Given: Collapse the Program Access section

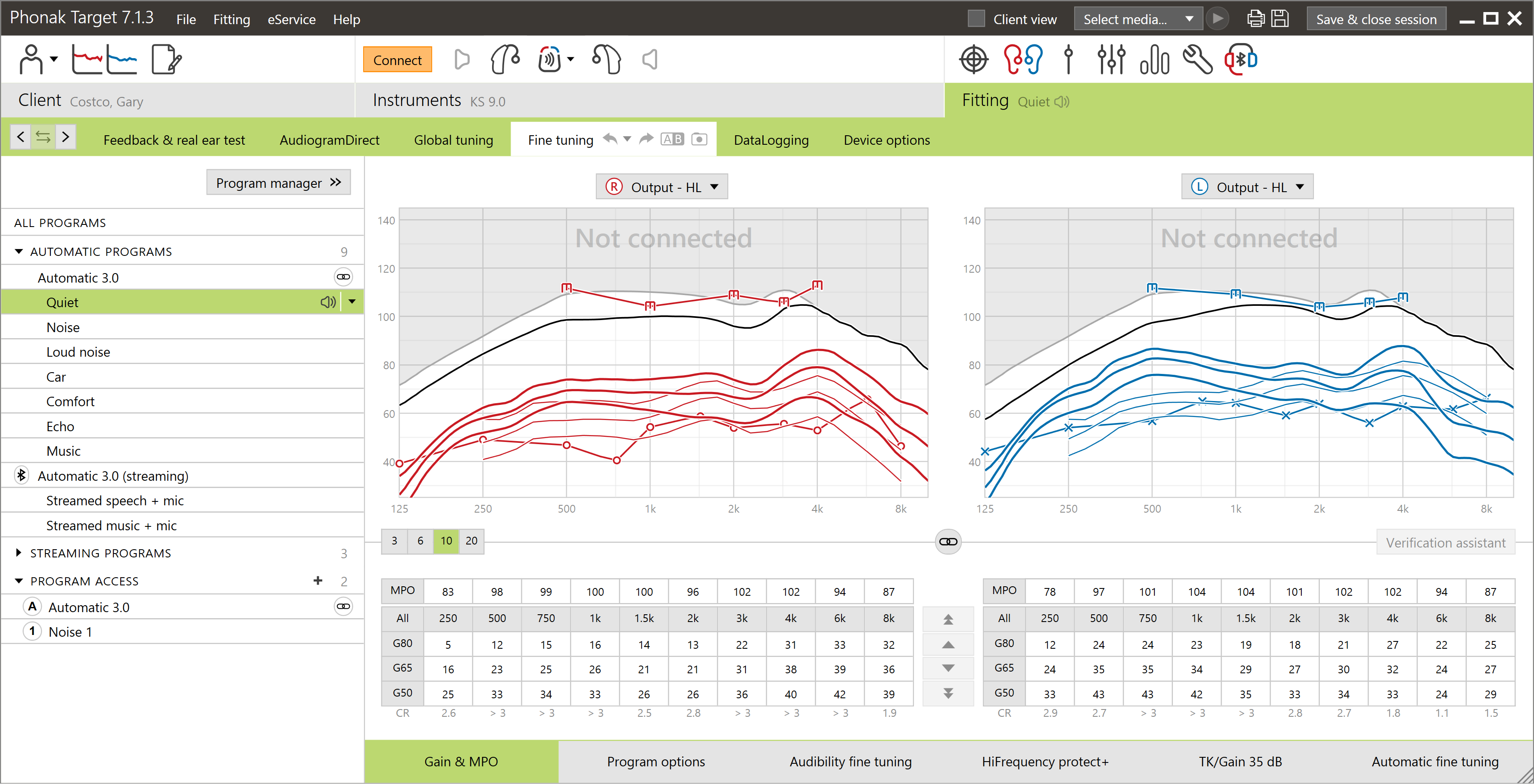Looking at the screenshot, I should coord(19,580).
